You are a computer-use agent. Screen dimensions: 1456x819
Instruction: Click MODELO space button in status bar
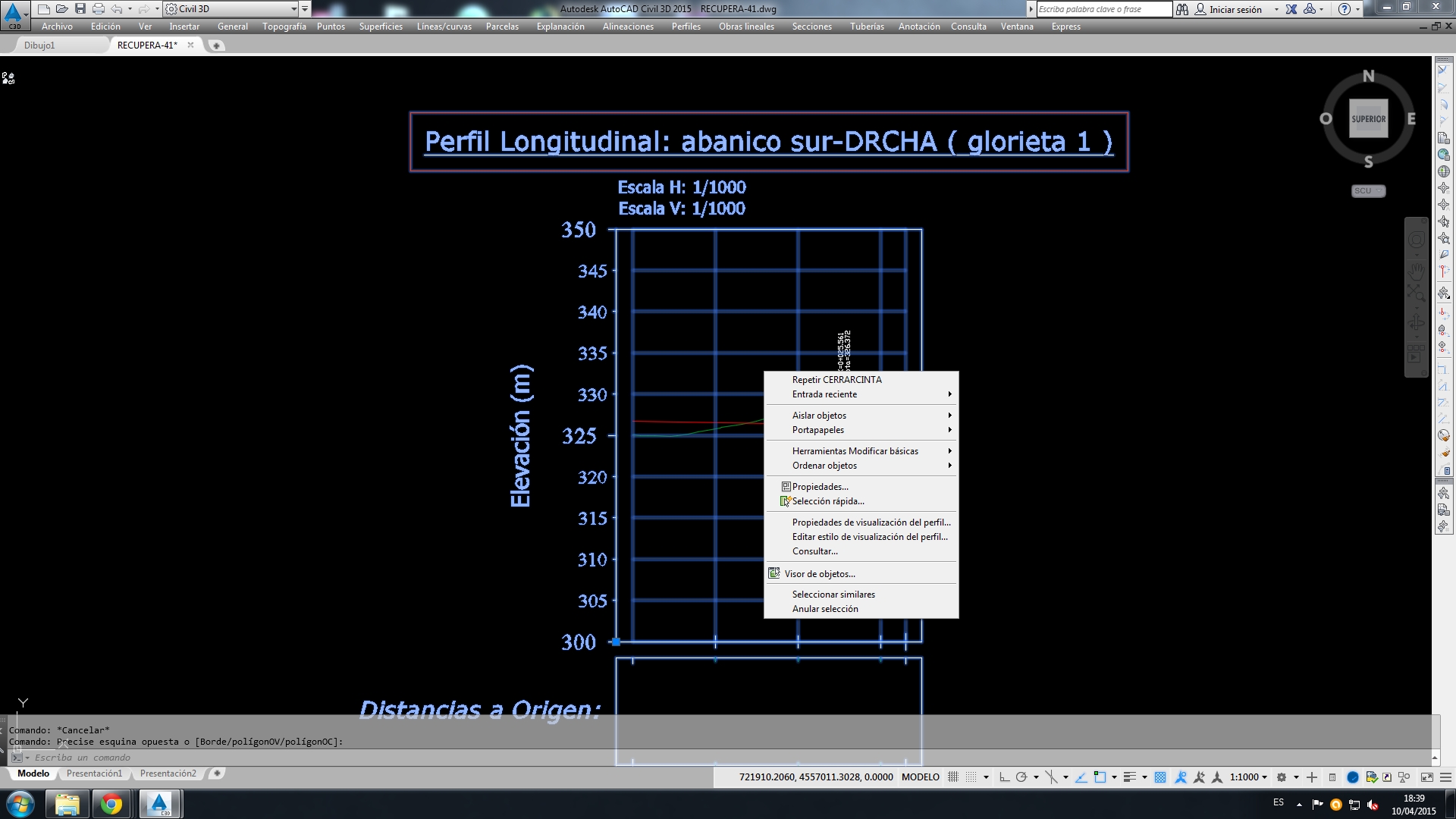pyautogui.click(x=920, y=777)
